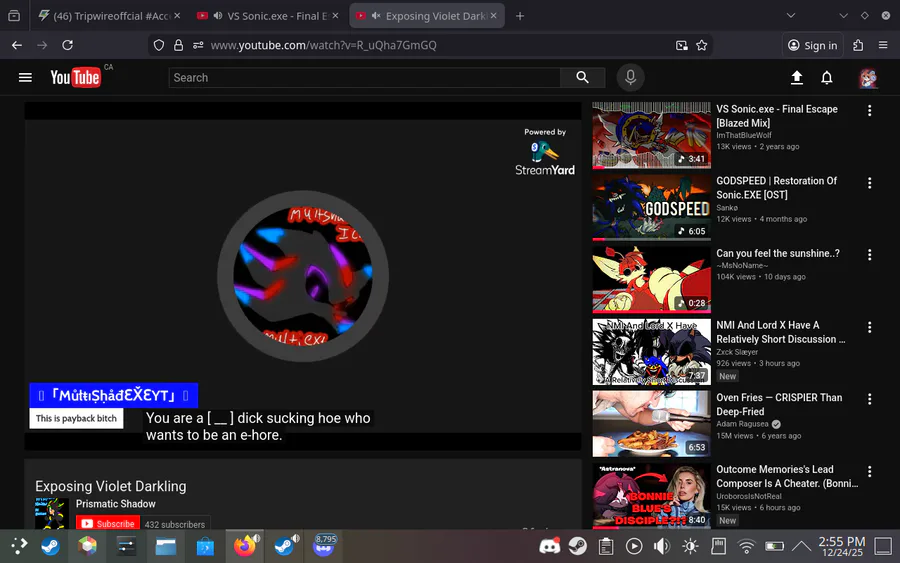Switch to the VS Sonic.exe - Final Escape tab

270,16
